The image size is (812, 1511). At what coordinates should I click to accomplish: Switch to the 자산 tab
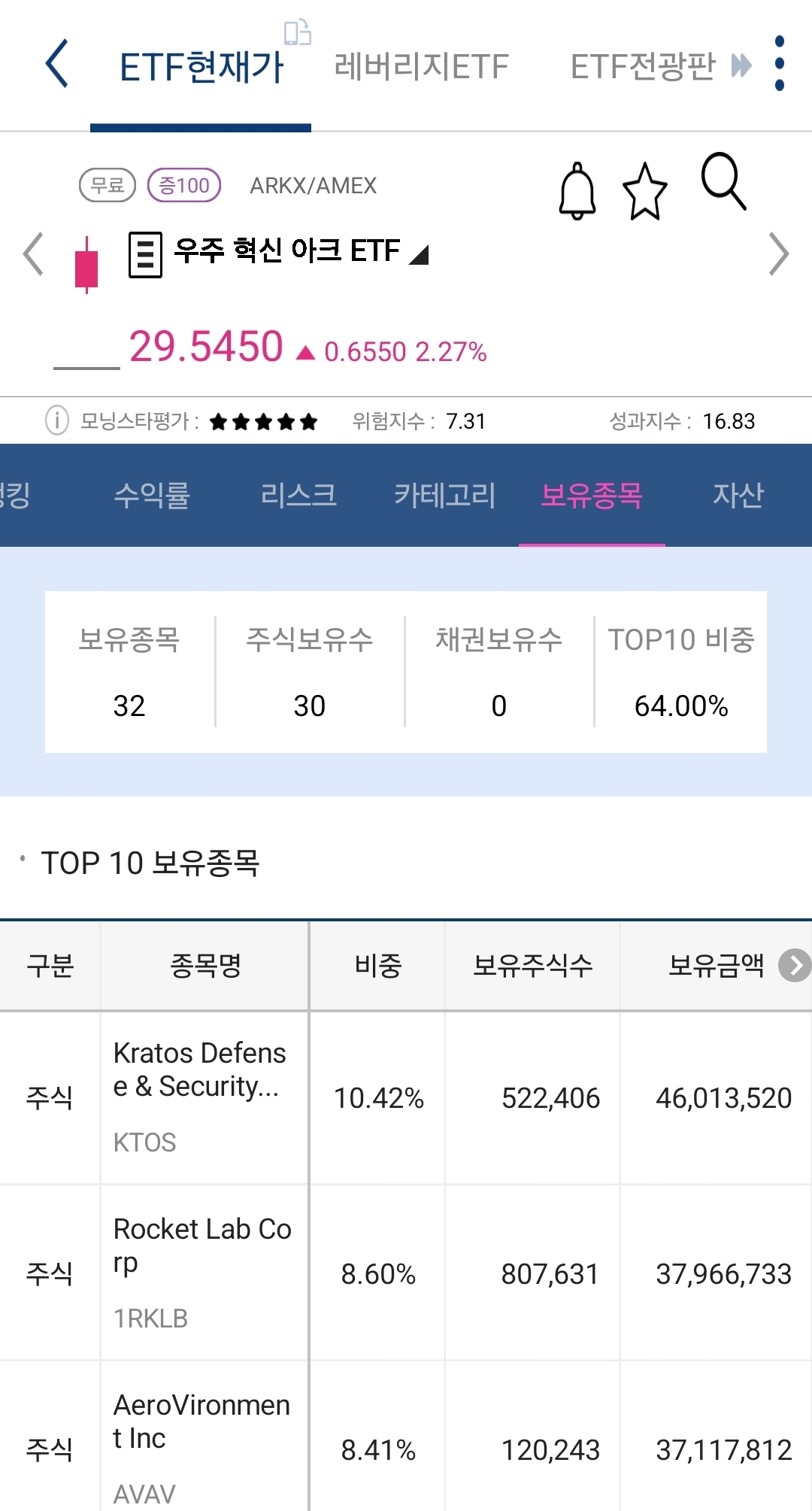click(x=738, y=496)
